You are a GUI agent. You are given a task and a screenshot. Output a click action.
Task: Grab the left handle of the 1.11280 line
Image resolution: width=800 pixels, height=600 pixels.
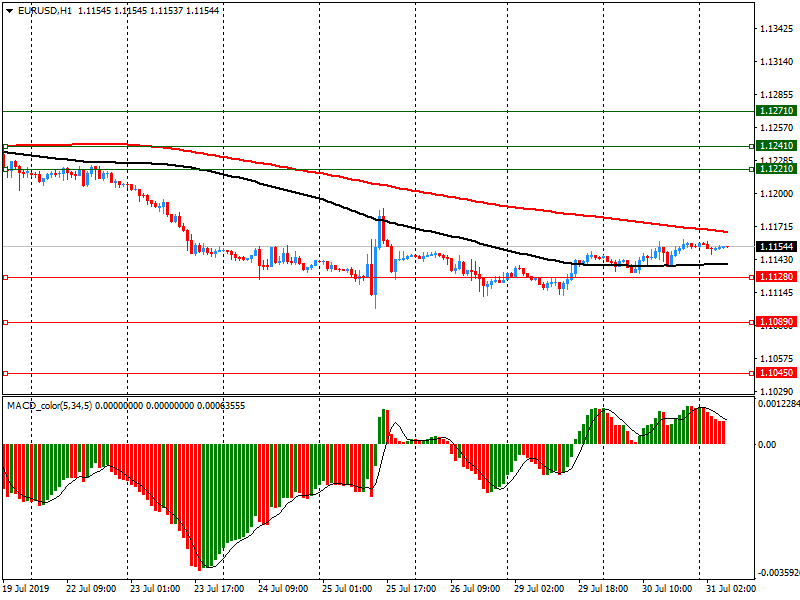pos(6,278)
